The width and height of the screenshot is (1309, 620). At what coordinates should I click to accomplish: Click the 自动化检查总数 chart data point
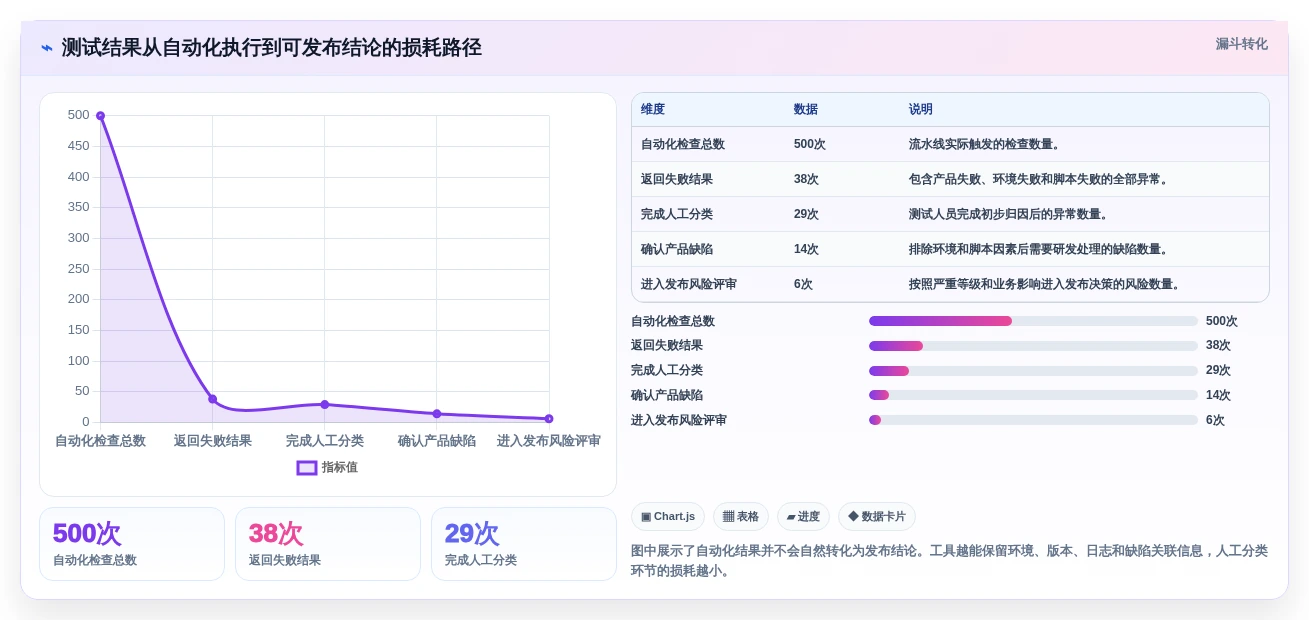click(x=100, y=116)
